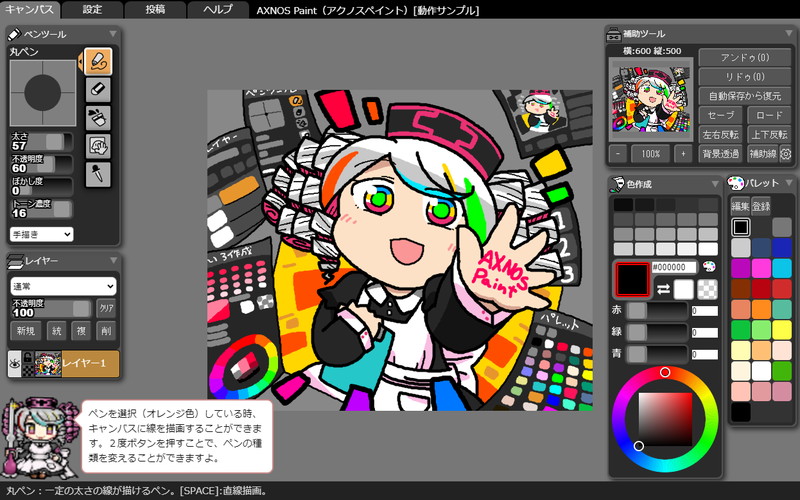800x500 pixels.
Task: Toggle 背景透過 background transparency
Action: [x=720, y=154]
